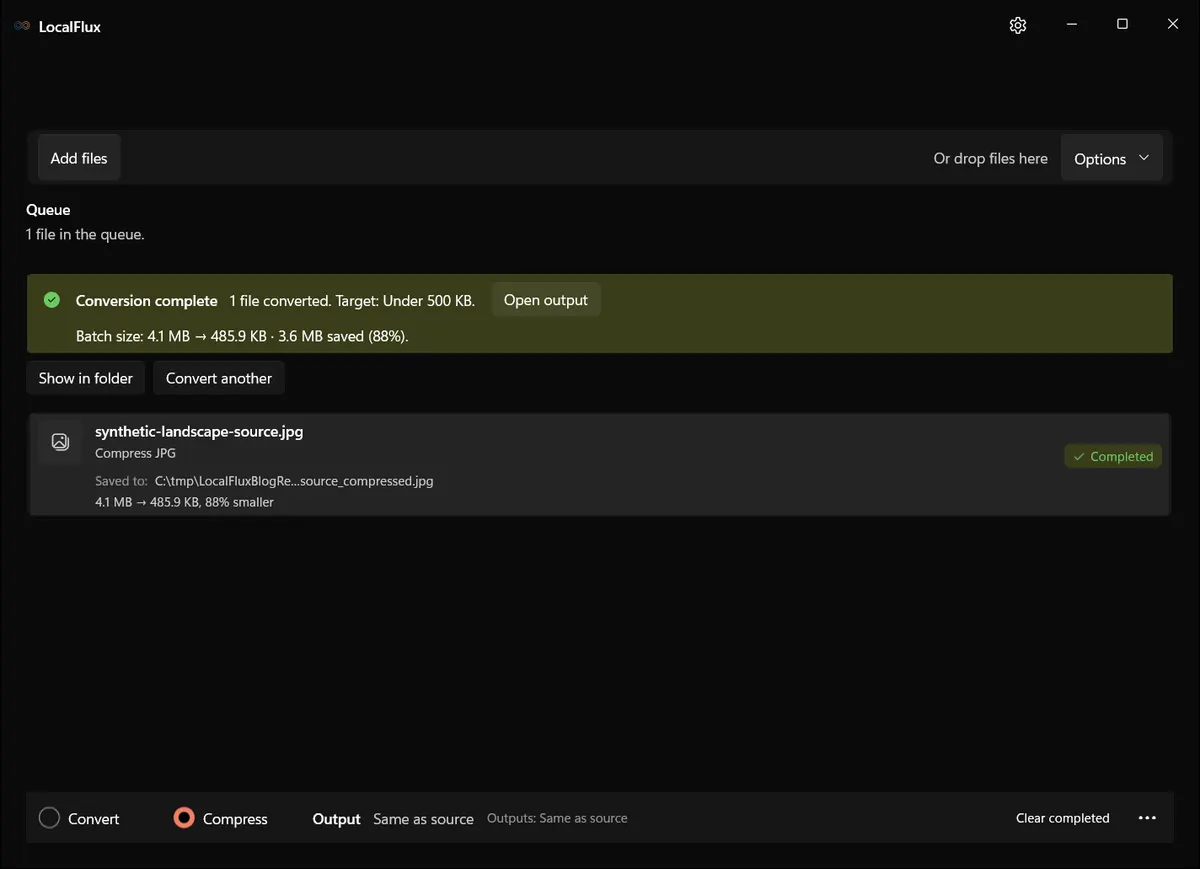Open the three-dot more options menu

tap(1147, 818)
